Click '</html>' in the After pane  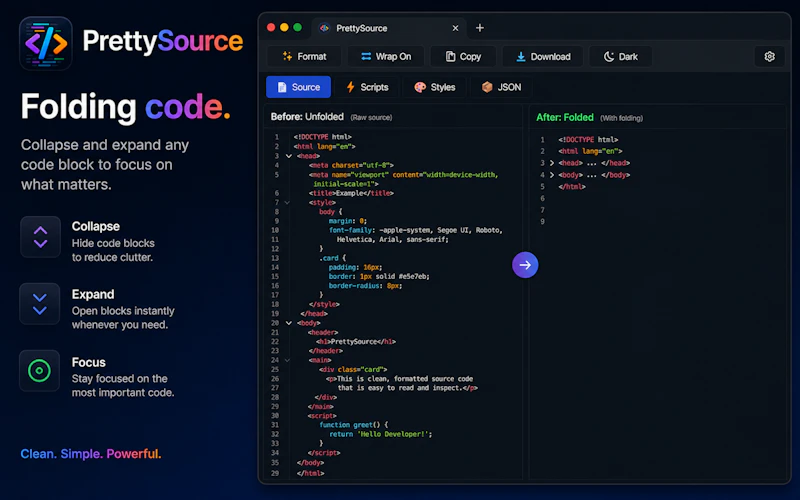(x=572, y=187)
